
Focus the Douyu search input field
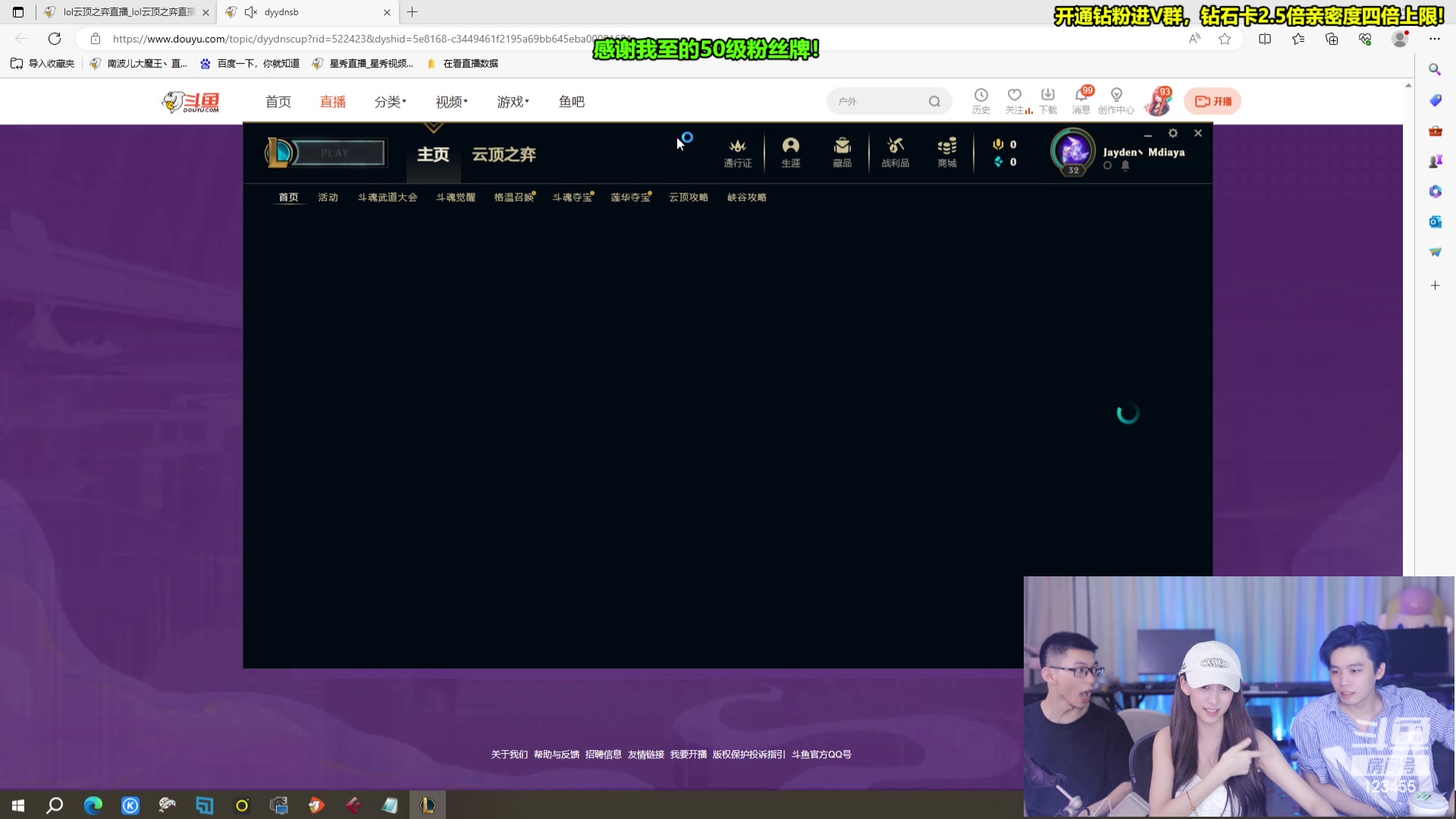[x=880, y=102]
